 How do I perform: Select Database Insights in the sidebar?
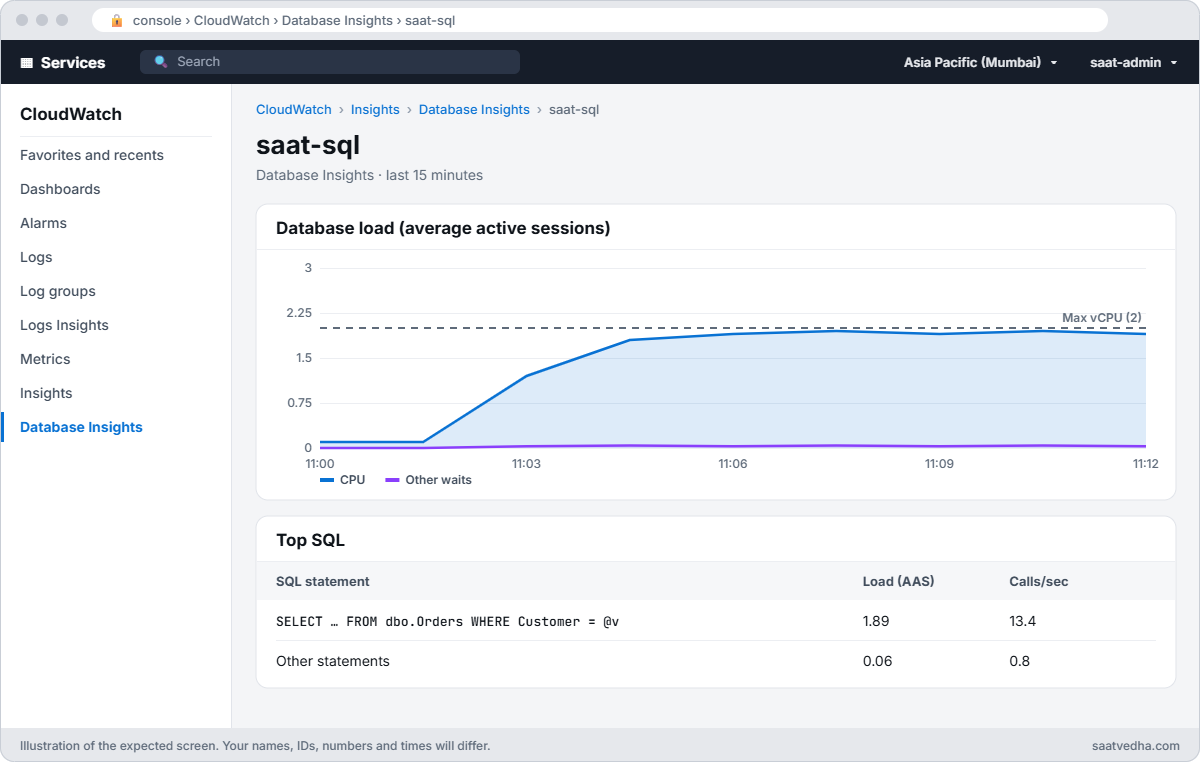click(81, 427)
